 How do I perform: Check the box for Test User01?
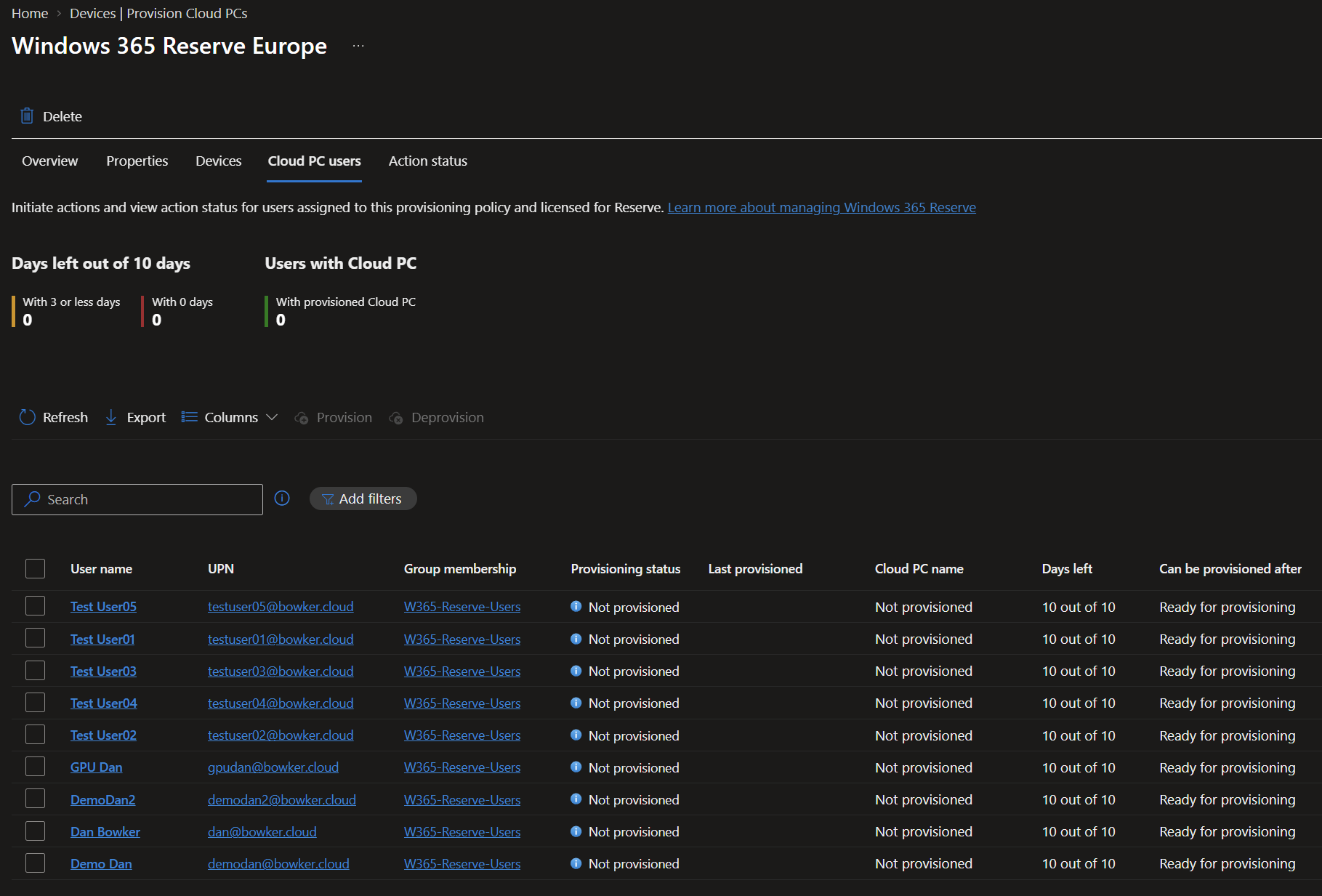pos(35,638)
